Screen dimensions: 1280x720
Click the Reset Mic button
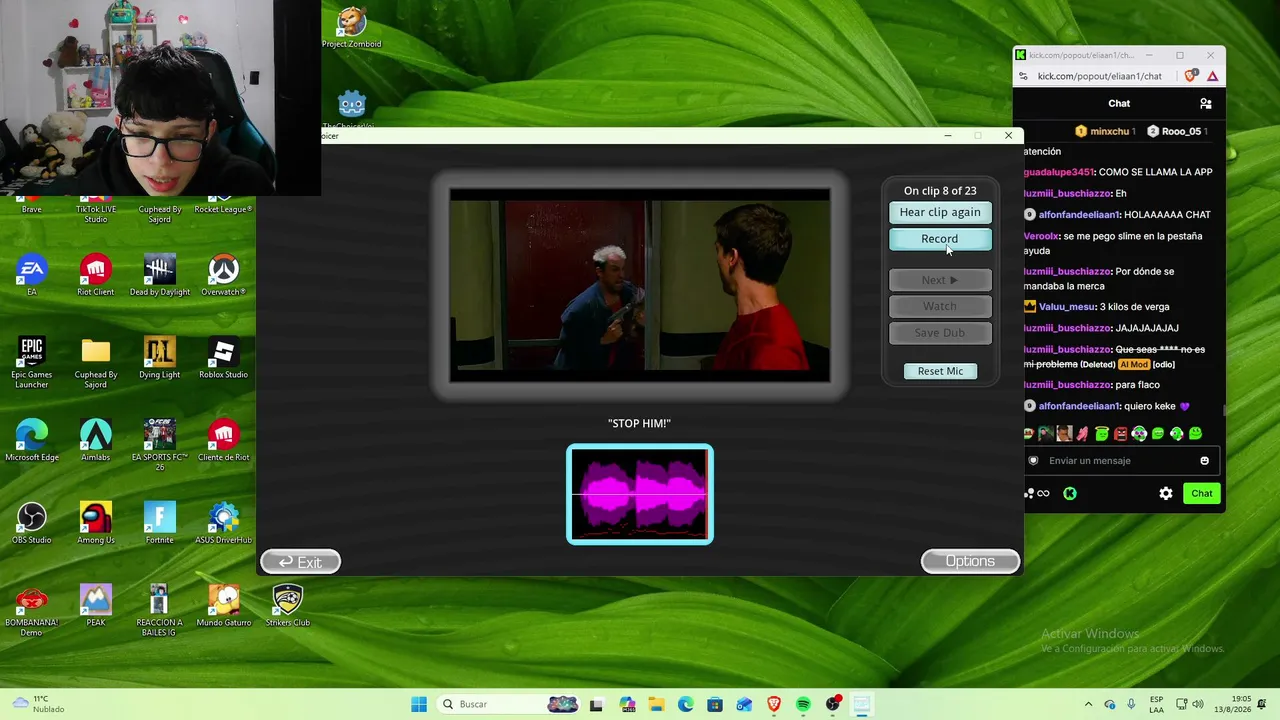tap(940, 371)
